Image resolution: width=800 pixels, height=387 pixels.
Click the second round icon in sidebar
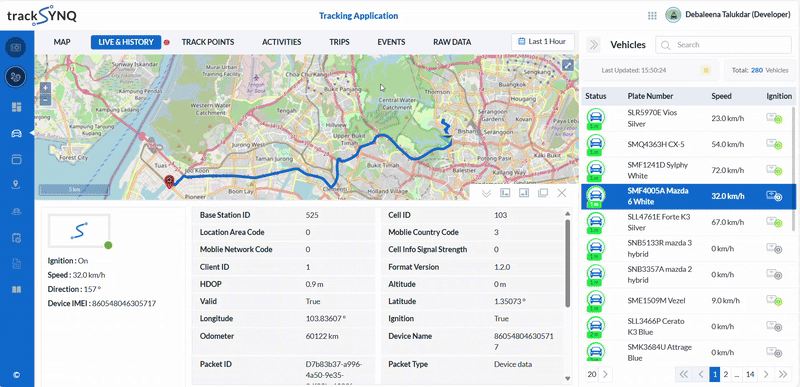click(16, 77)
